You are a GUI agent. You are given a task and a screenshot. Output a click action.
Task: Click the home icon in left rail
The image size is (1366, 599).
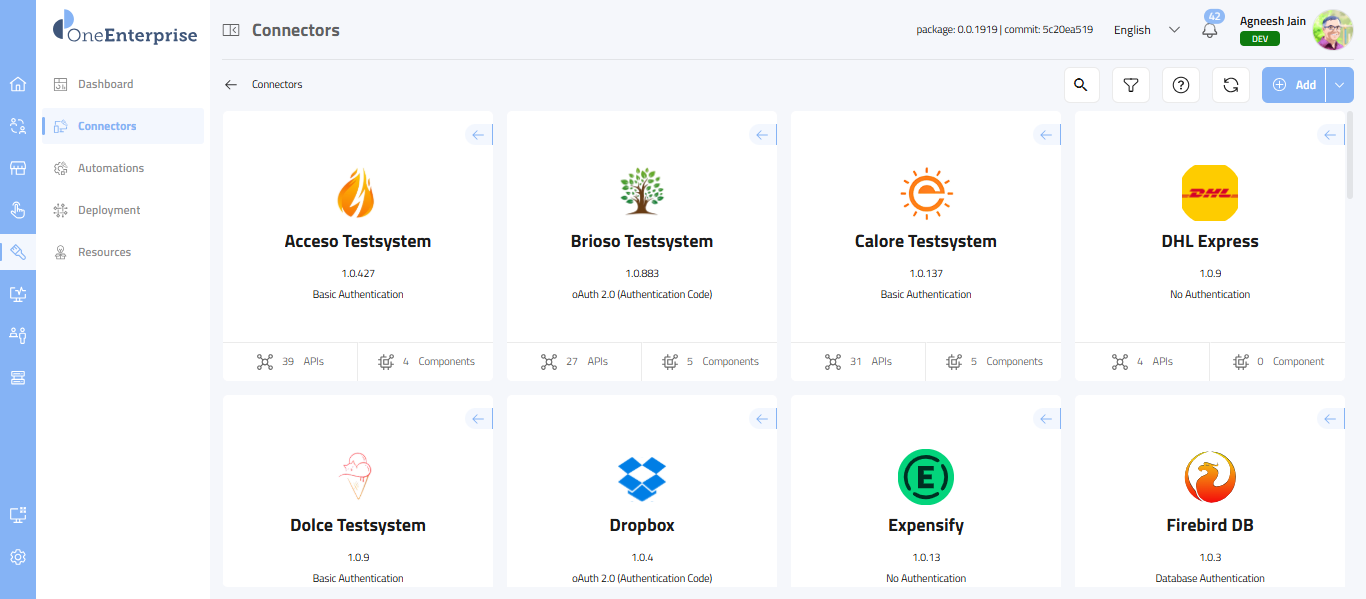click(18, 84)
